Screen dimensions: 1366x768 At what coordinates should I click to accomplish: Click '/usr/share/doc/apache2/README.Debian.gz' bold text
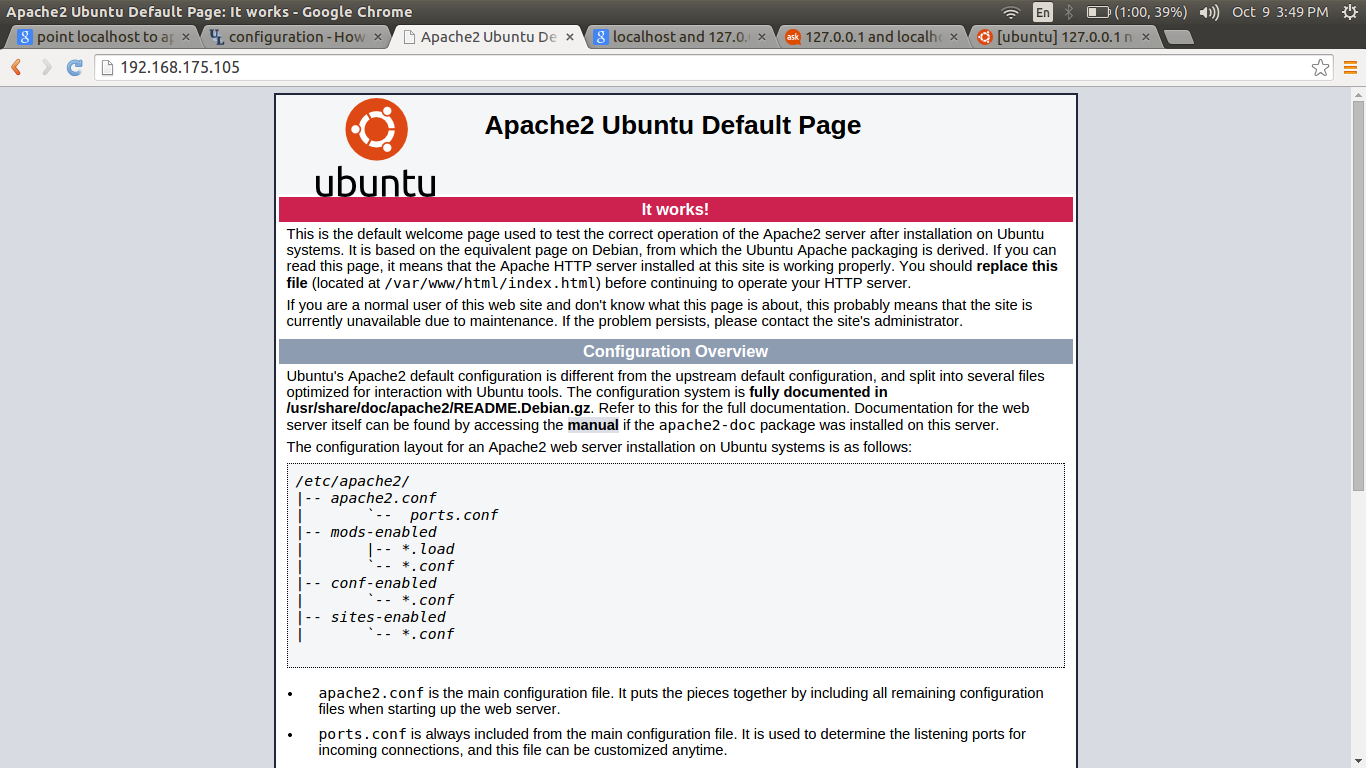[439, 408]
